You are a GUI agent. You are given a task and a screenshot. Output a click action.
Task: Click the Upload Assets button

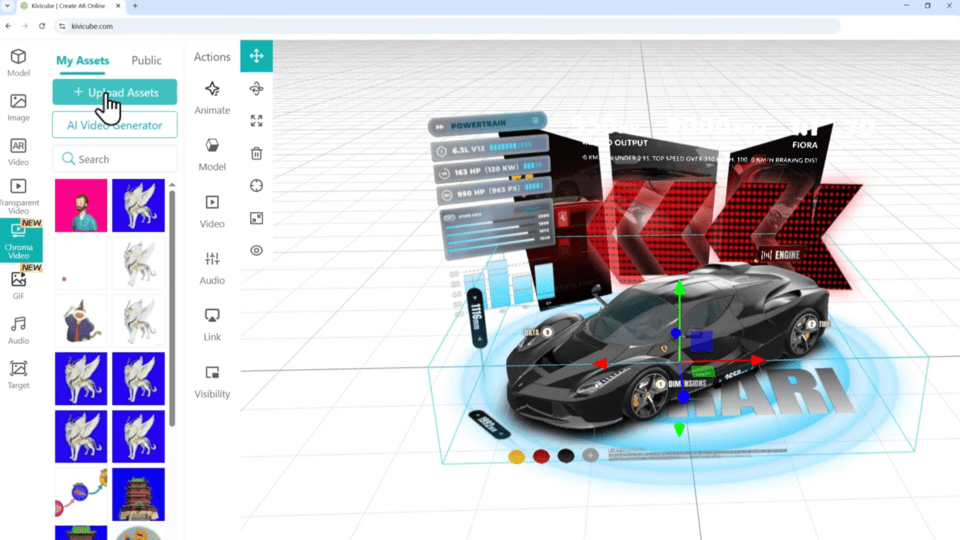point(114,92)
